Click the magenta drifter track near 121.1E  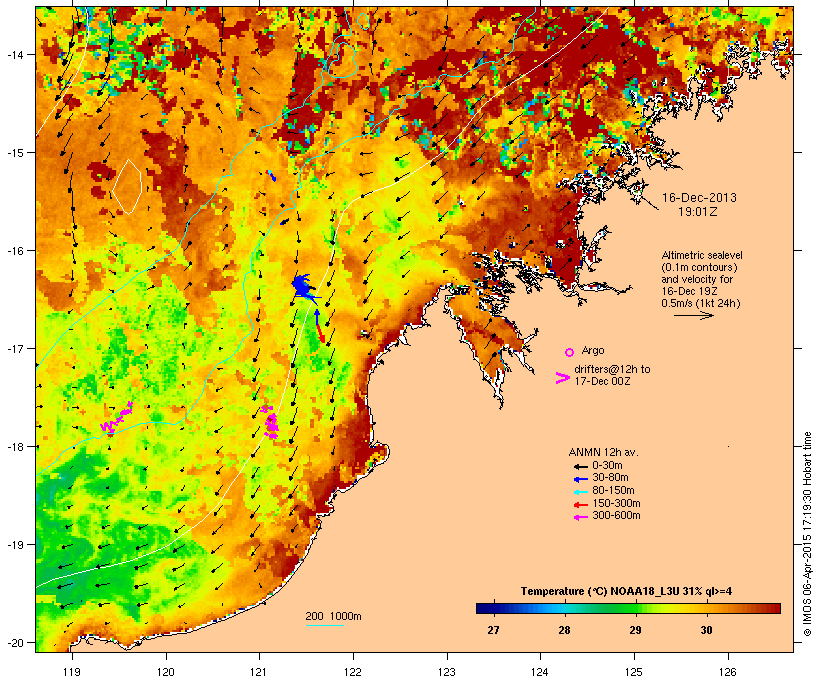(x=270, y=422)
